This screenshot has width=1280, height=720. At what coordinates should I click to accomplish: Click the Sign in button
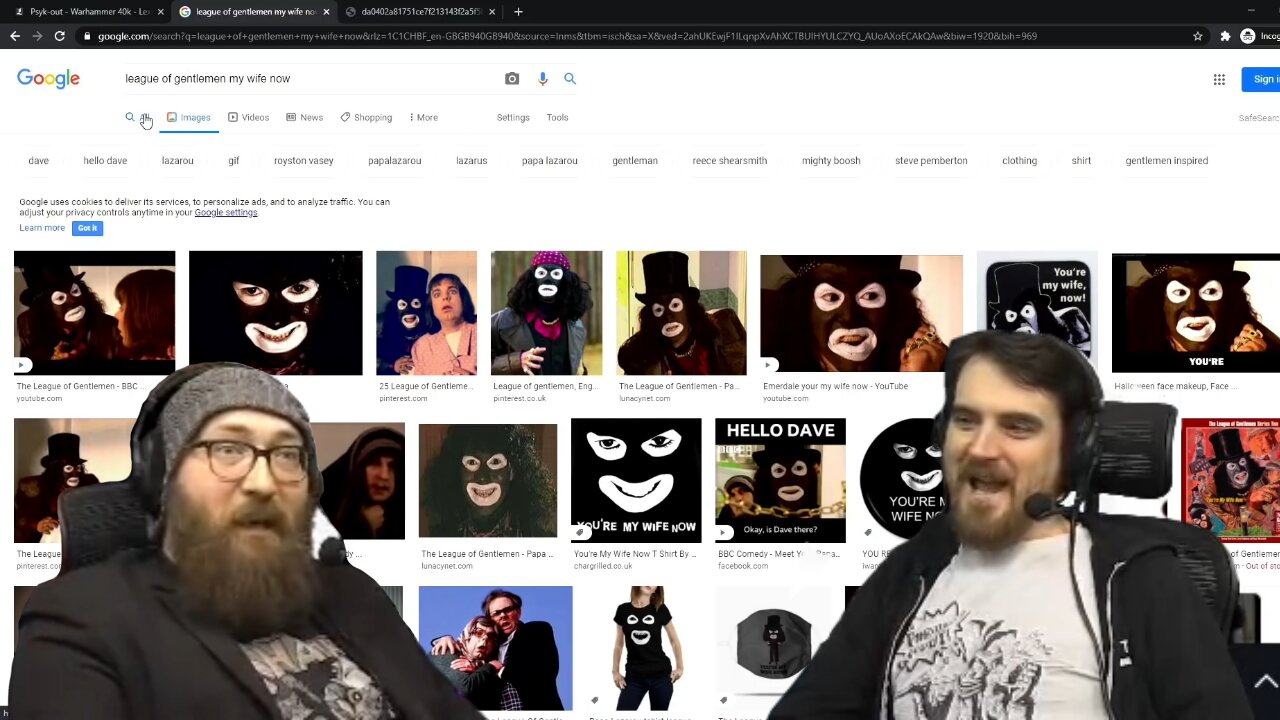(1262, 80)
